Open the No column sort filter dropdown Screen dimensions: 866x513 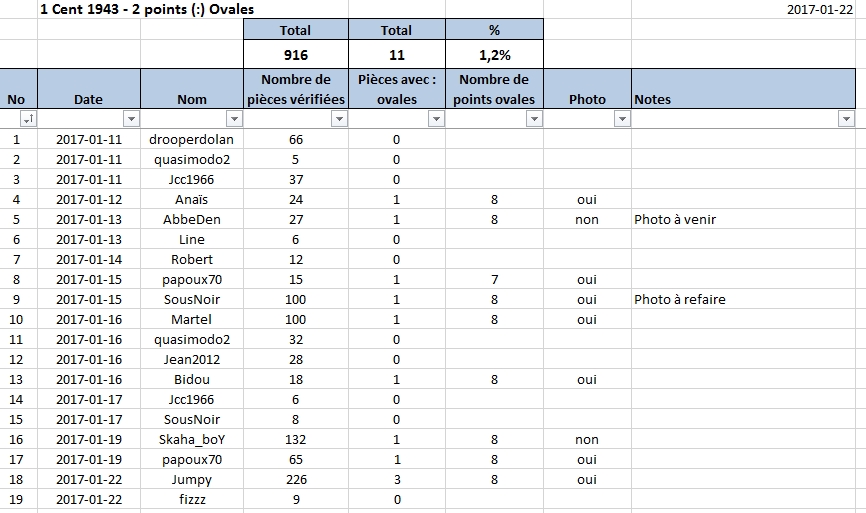tap(28, 119)
